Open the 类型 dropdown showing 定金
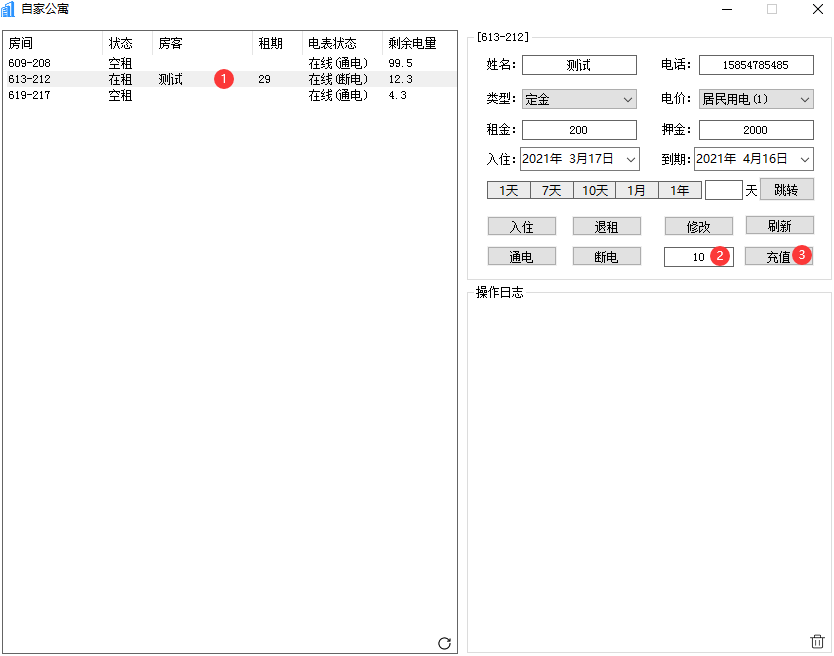This screenshot has width=834, height=656. tap(579, 99)
